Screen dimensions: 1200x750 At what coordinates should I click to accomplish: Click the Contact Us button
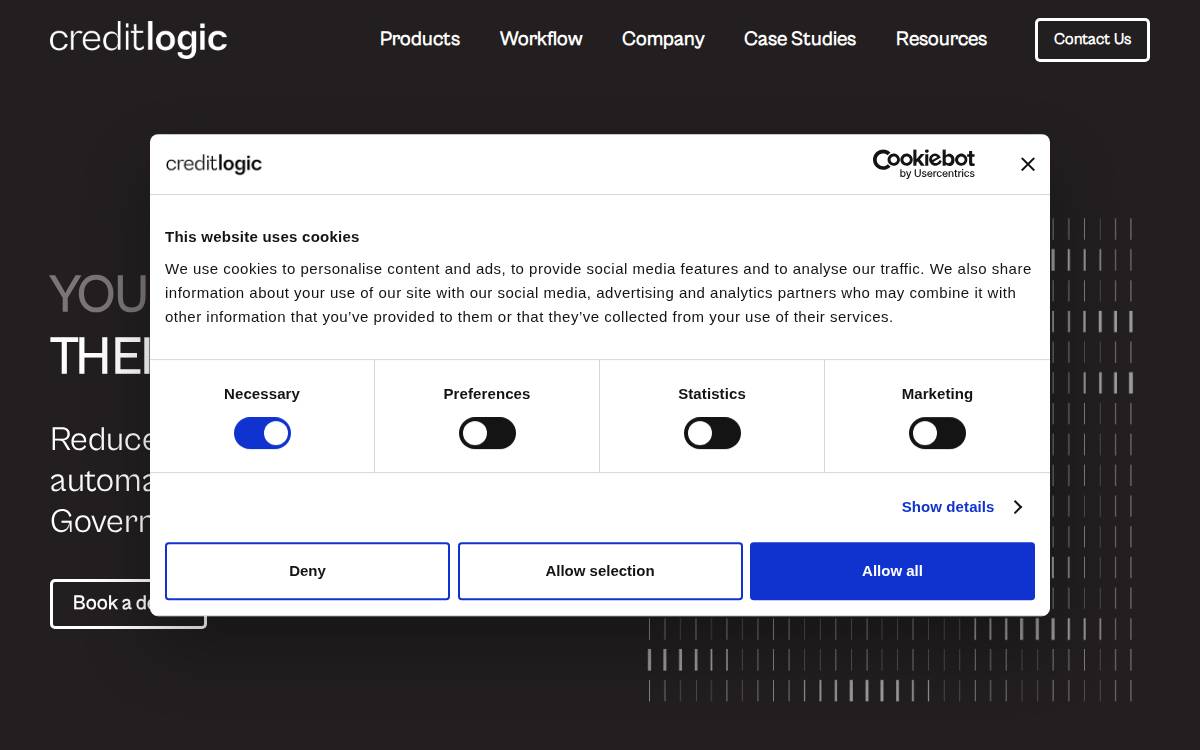[x=1092, y=40]
